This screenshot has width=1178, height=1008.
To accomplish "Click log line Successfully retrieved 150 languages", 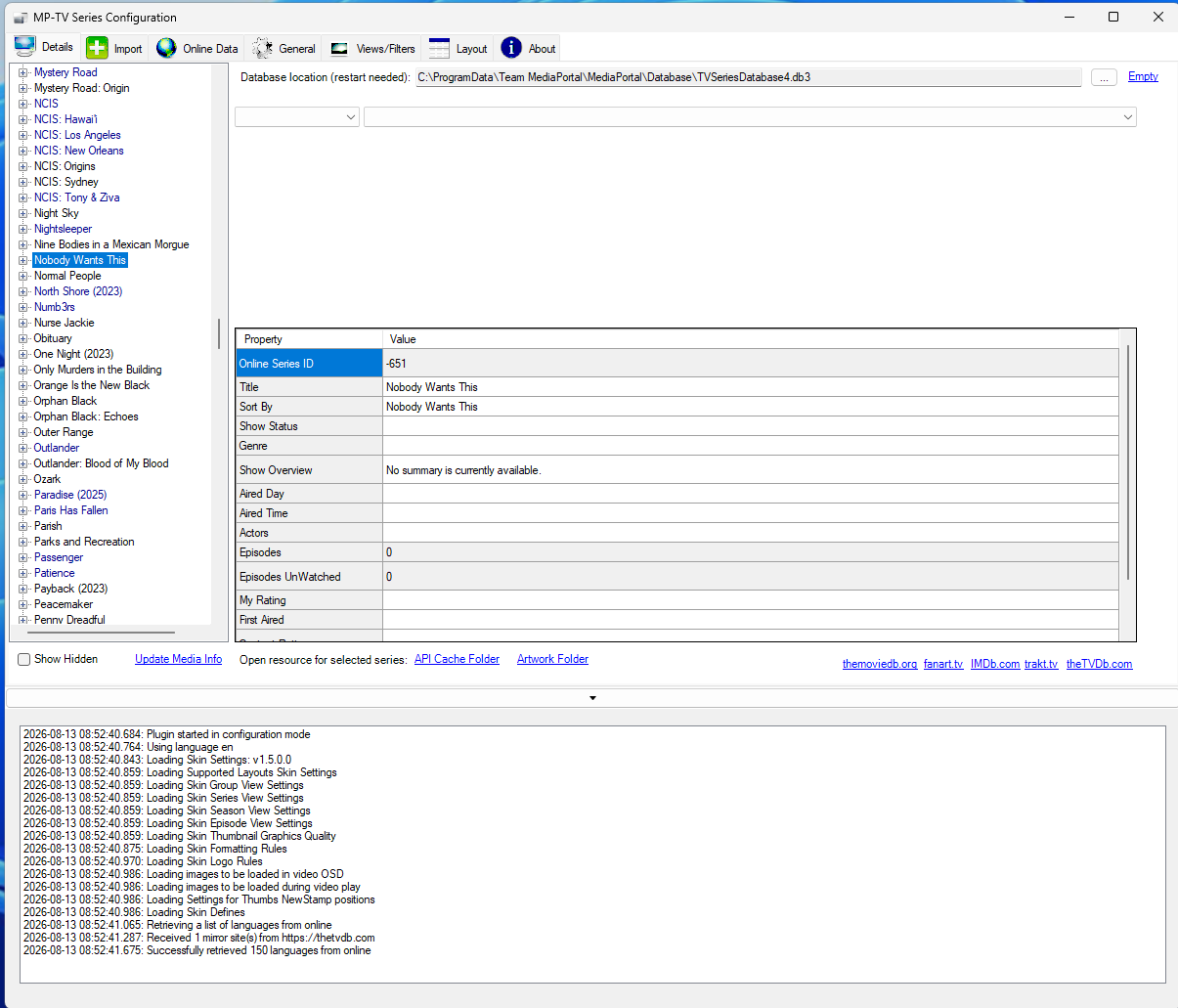I will tap(197, 950).
